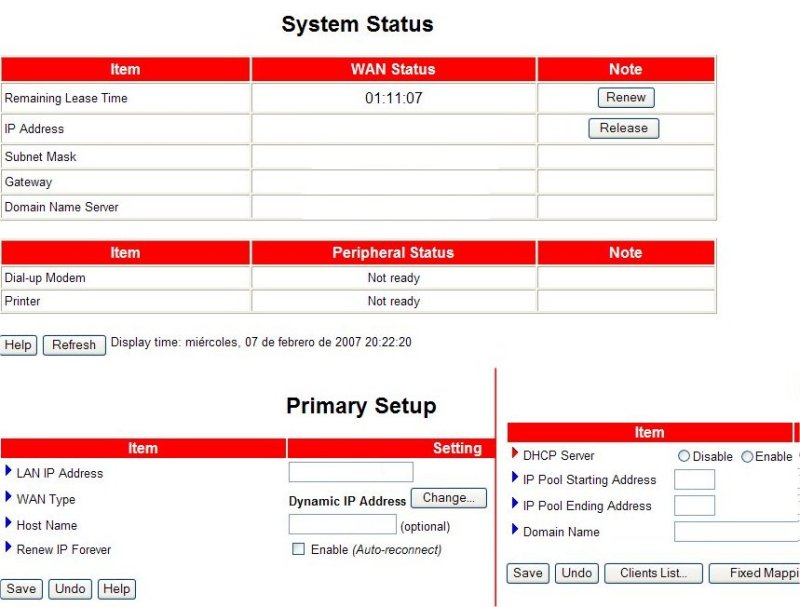Open Help under Primary Setup
The image size is (800, 607).
[117, 589]
